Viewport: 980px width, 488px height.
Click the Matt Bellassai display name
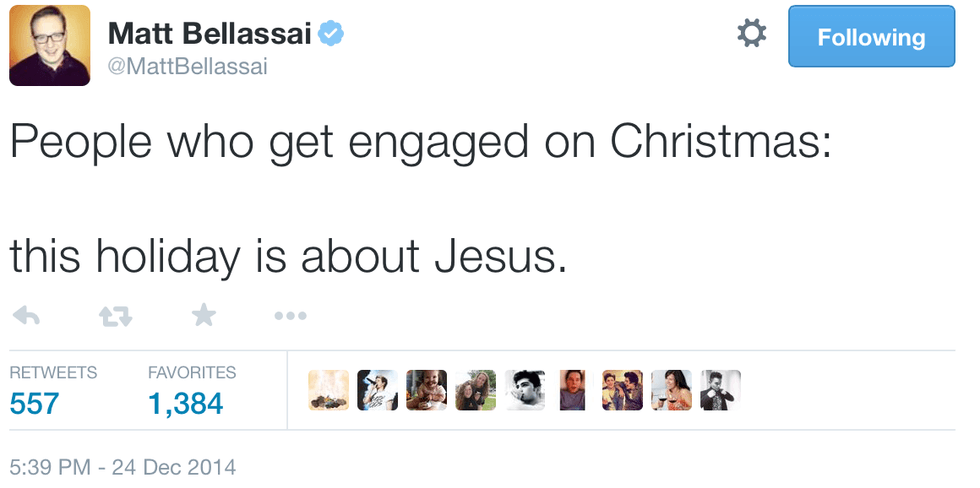point(210,34)
